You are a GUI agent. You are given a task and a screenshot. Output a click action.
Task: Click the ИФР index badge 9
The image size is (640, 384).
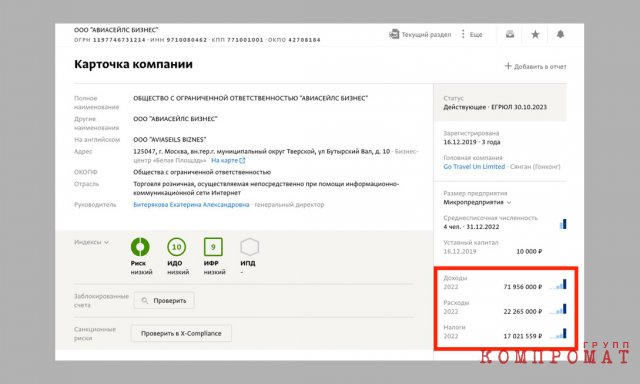pos(213,247)
